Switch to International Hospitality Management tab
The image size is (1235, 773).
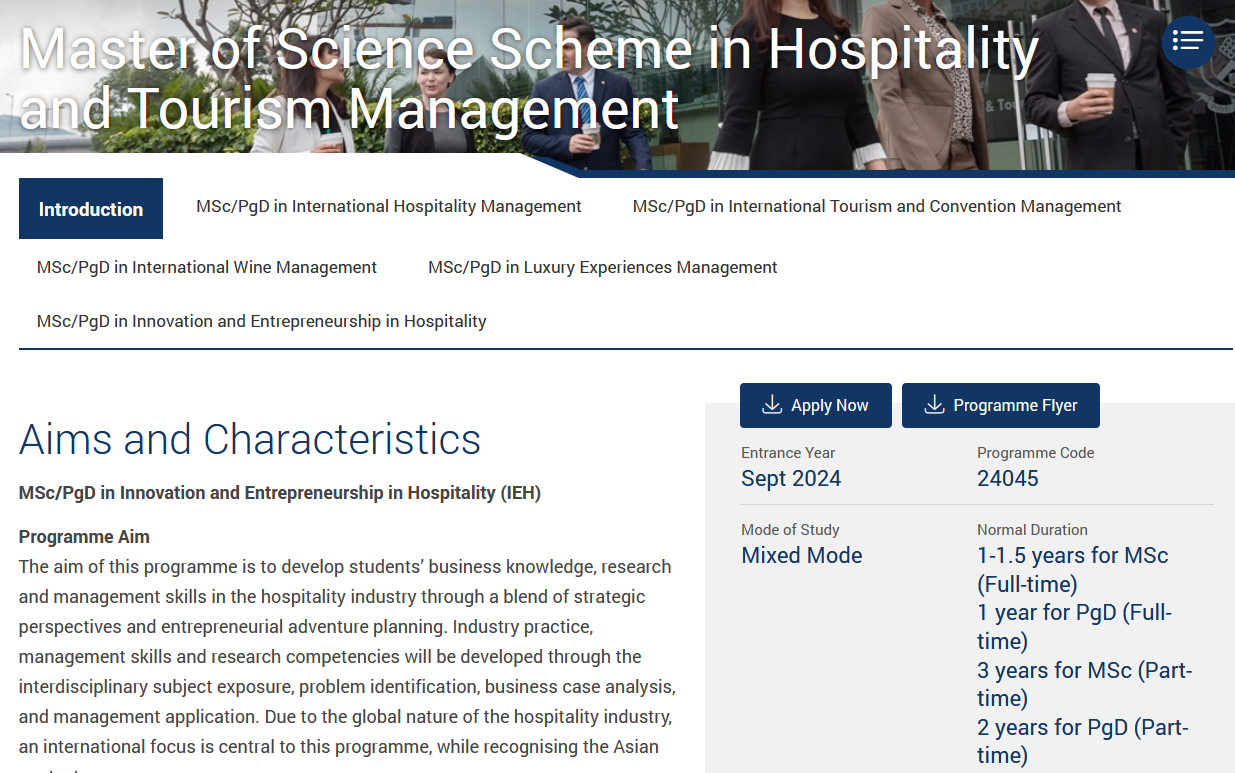click(x=388, y=206)
